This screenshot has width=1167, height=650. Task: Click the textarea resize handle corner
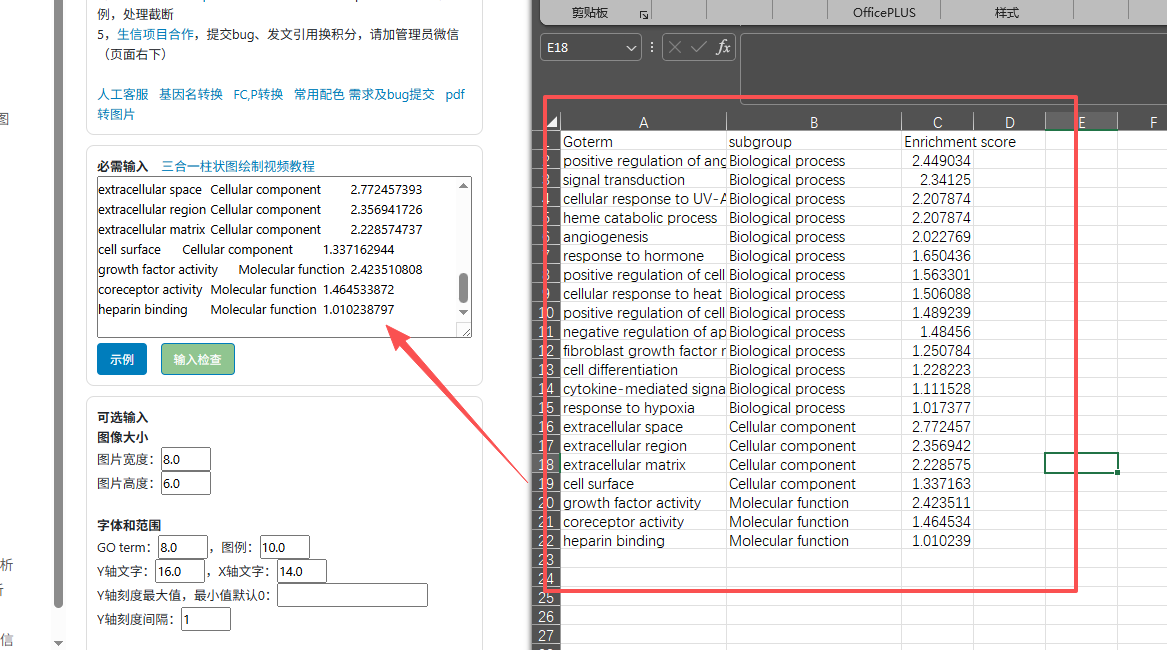(464, 331)
